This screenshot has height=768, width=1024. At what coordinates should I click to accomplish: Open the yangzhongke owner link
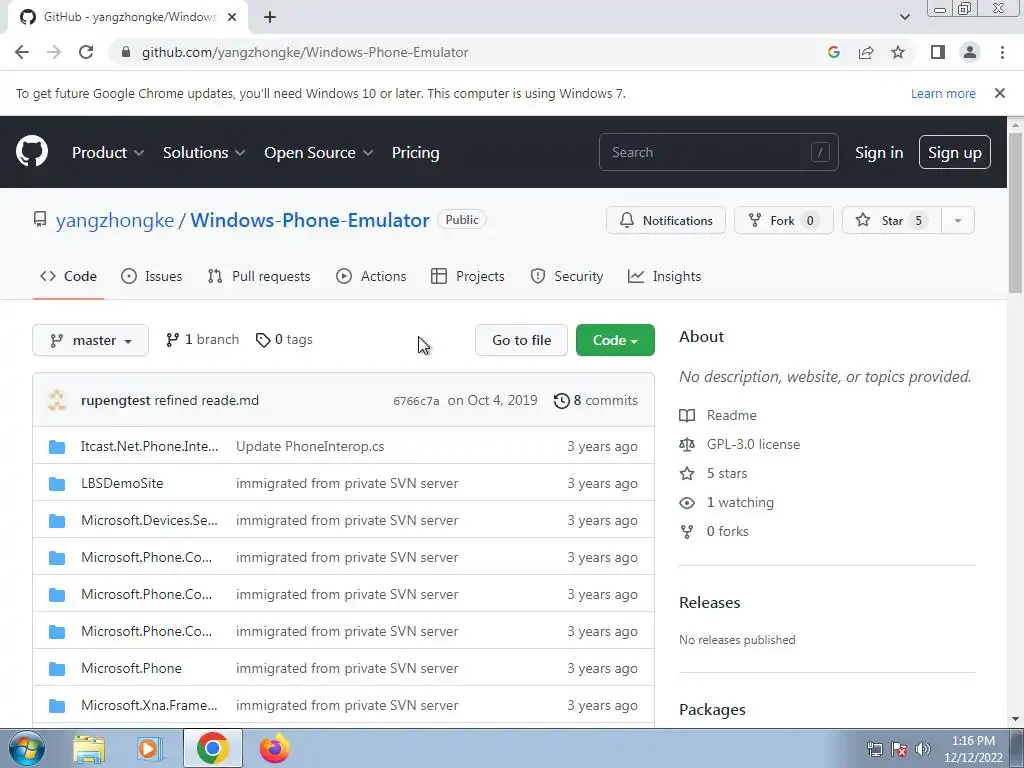[x=115, y=220]
